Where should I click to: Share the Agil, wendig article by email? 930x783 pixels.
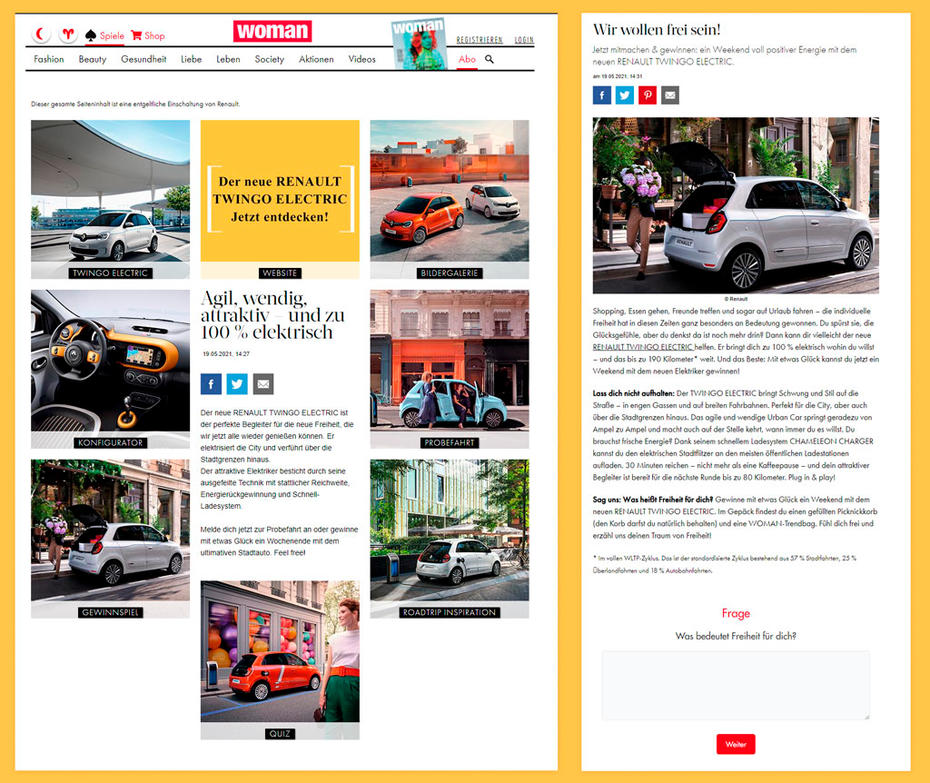[263, 384]
